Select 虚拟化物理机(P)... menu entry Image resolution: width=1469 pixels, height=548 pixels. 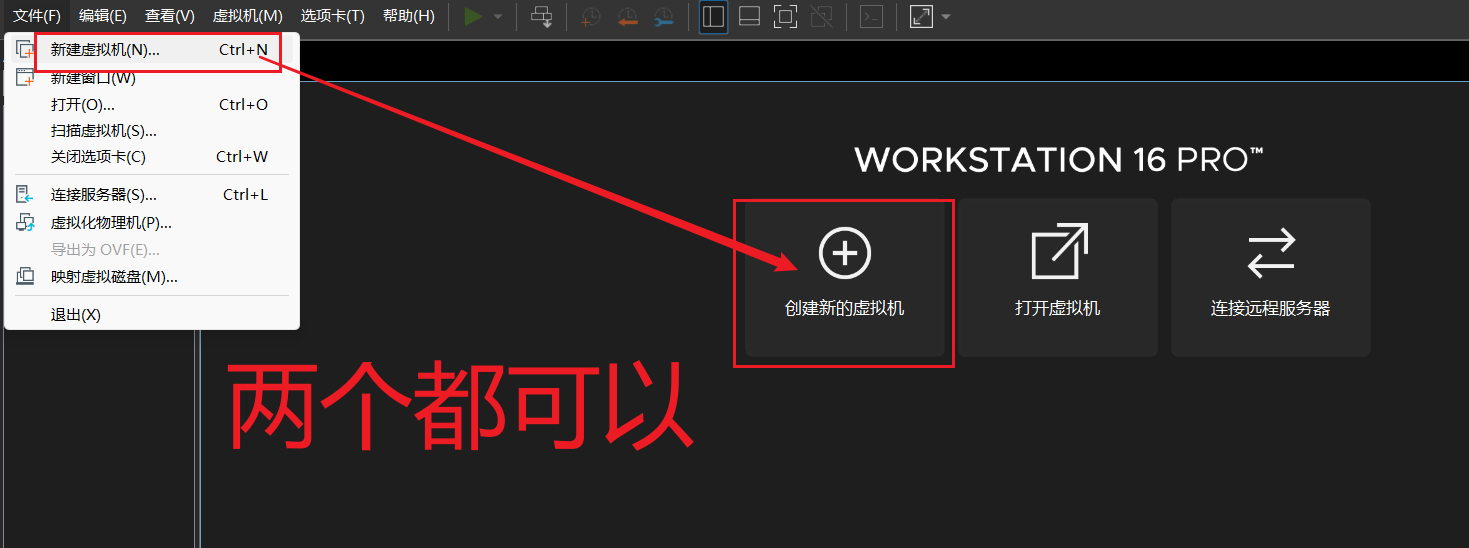point(152,222)
